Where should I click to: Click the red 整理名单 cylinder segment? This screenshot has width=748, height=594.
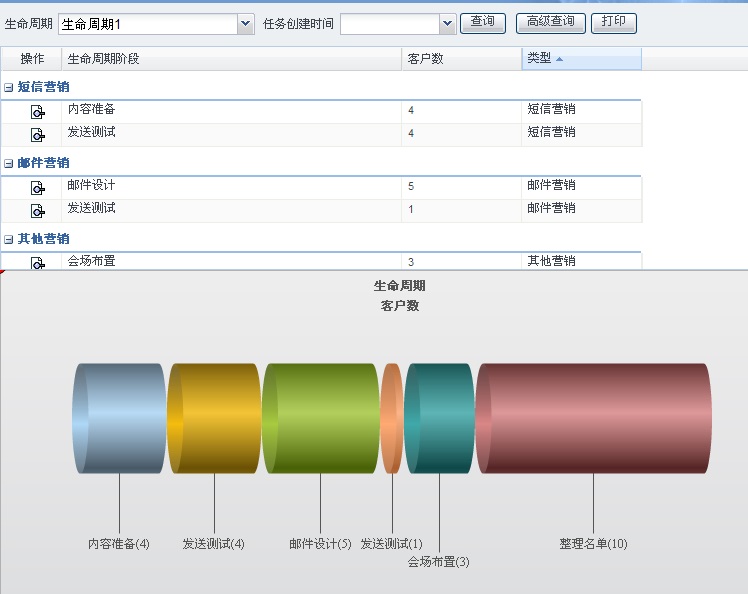[594, 418]
